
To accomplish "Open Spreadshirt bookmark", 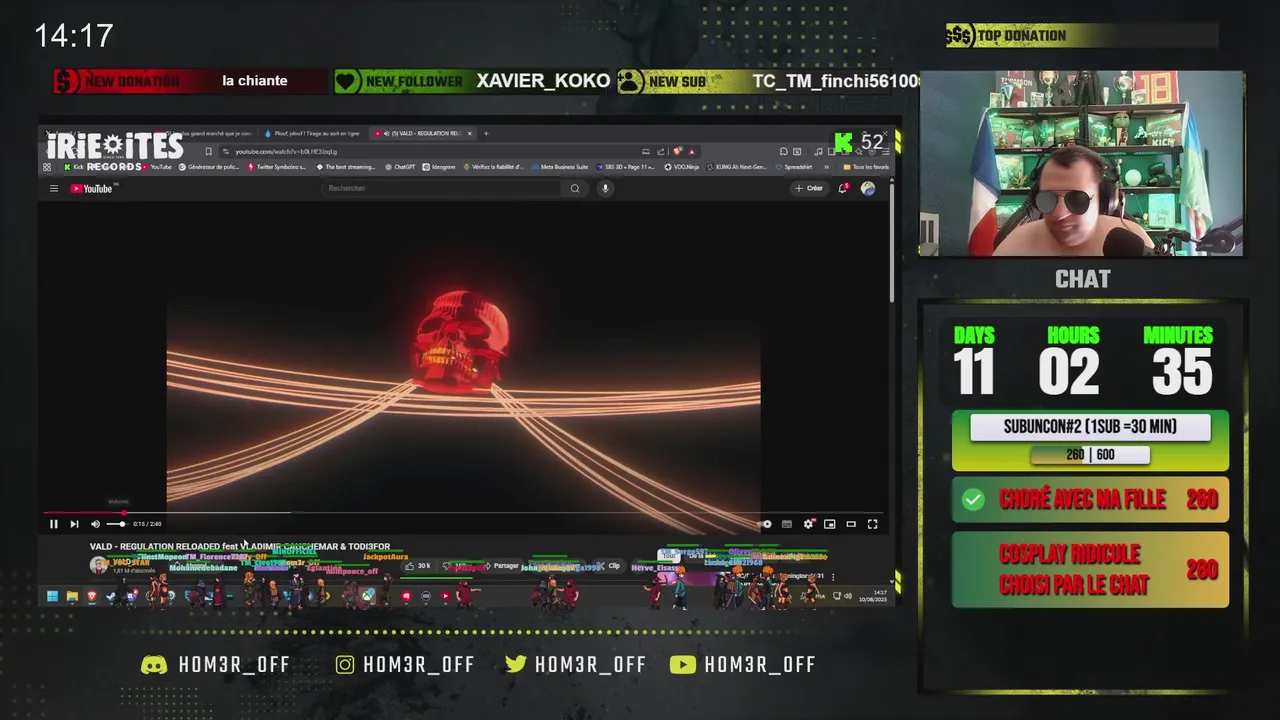I will (793, 167).
